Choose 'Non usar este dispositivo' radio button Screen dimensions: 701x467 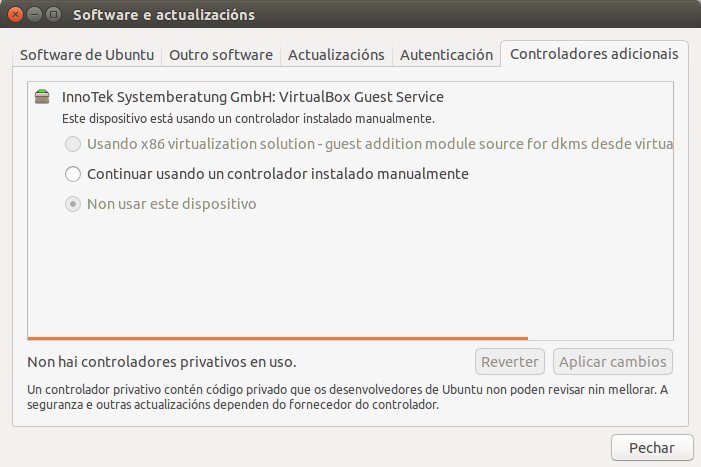point(73,204)
